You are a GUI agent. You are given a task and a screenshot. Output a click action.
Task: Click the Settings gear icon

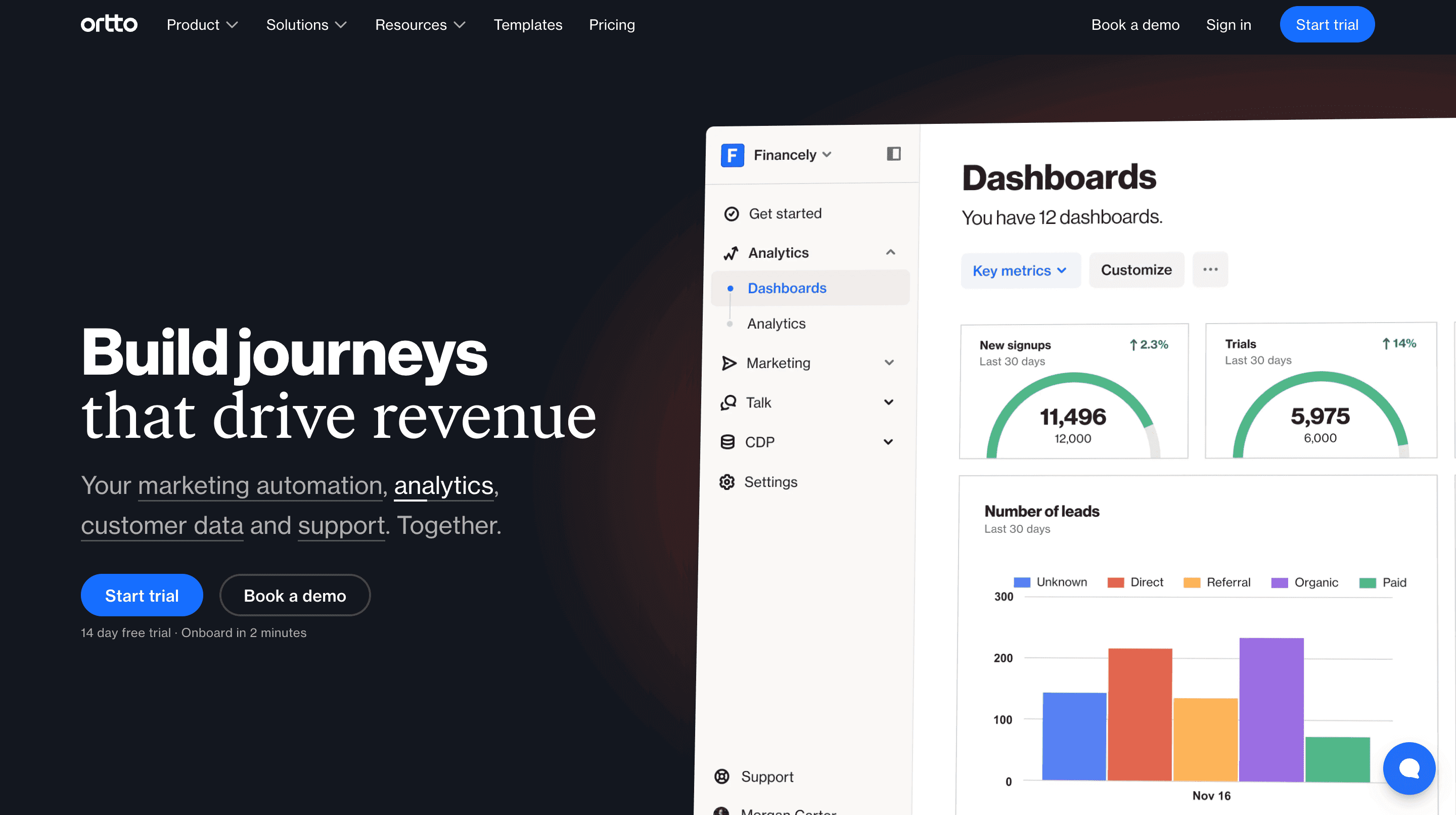pos(727,482)
